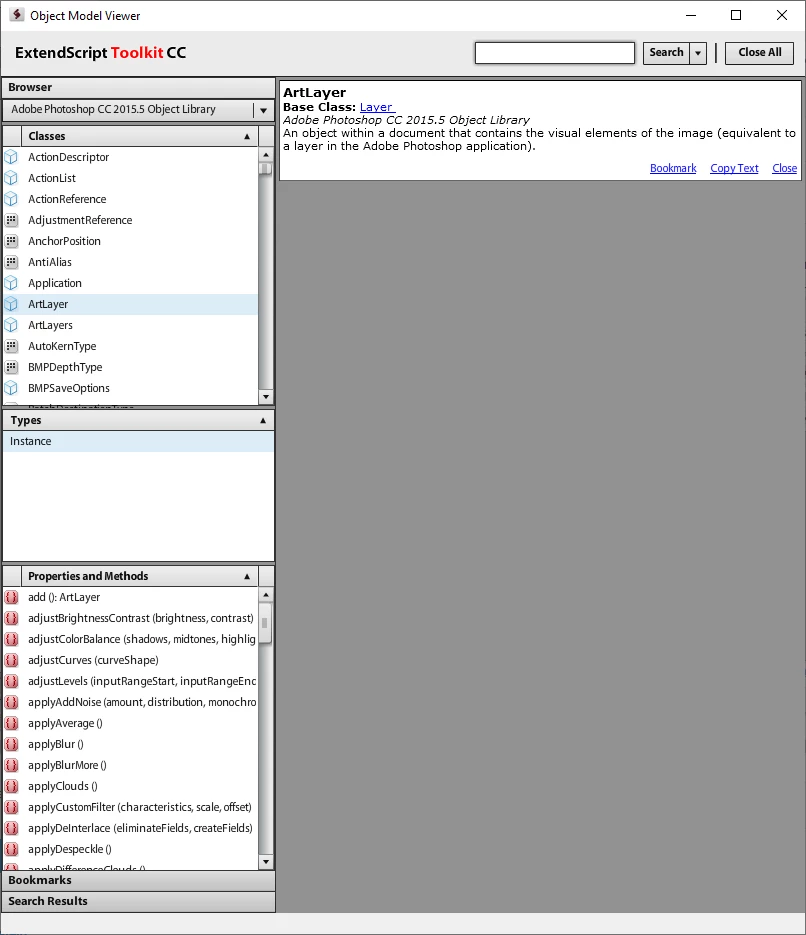Click the method icon beside add (): ArtLayer

(11, 597)
